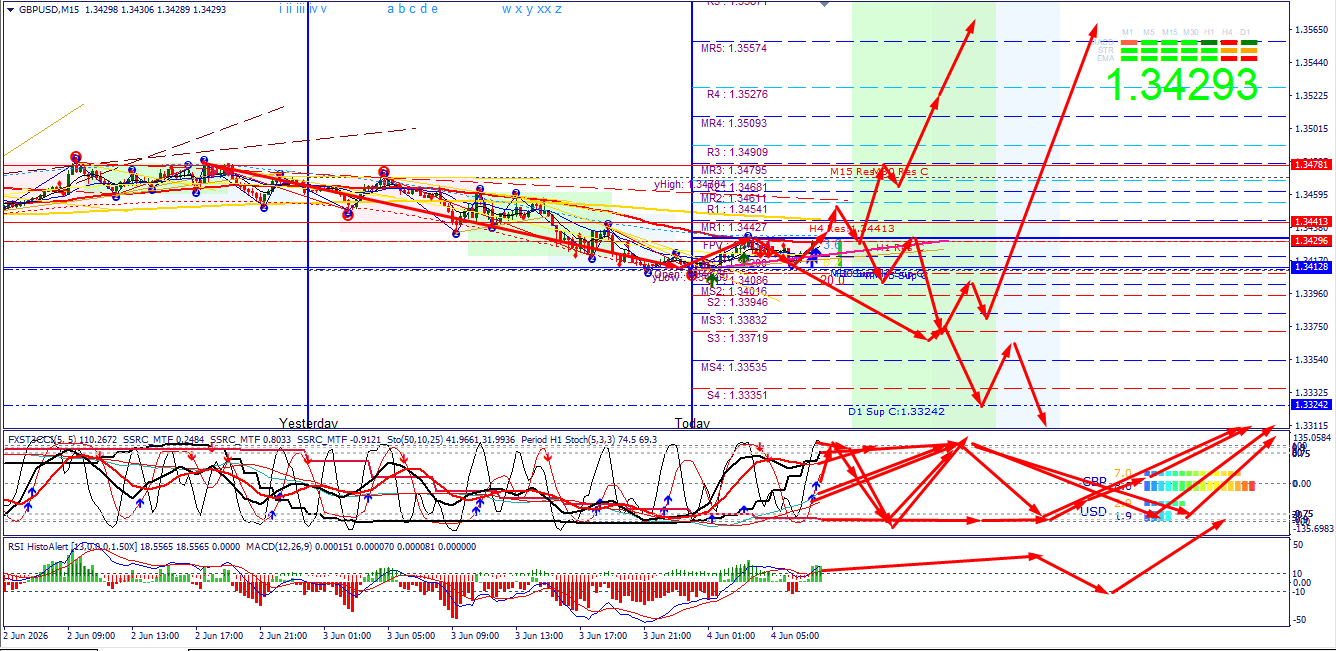Click the GBP currency strength label
Screen dimensions: 1336x651
(x=1094, y=481)
